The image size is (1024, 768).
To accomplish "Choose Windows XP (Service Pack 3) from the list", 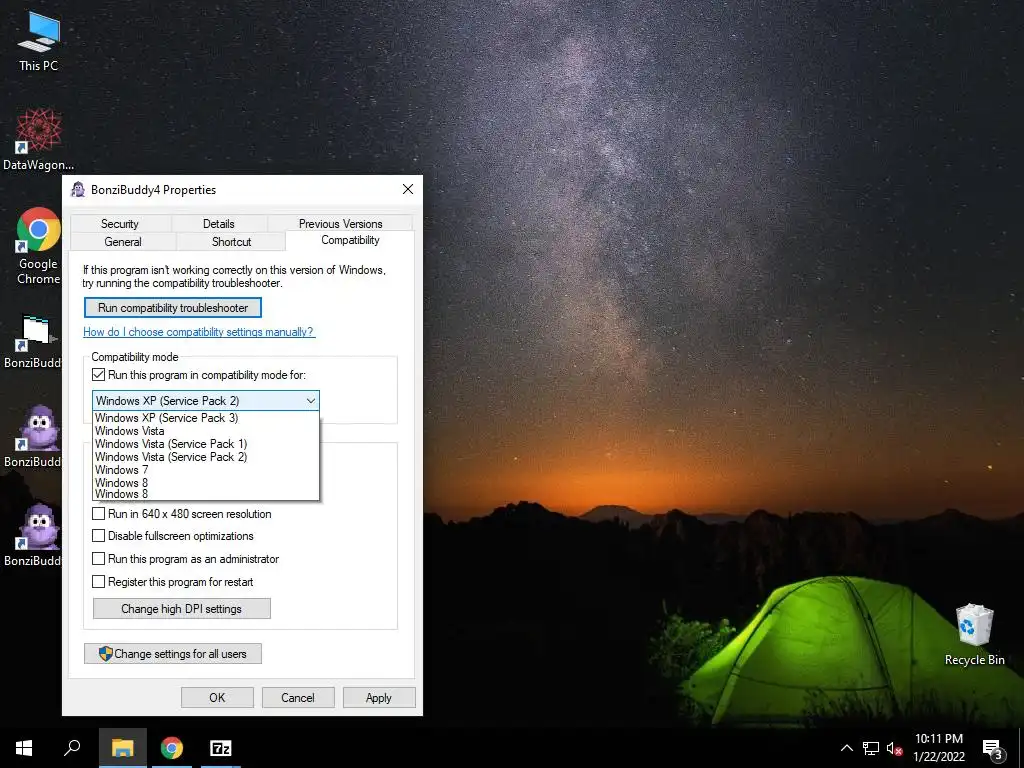I will tap(206, 418).
